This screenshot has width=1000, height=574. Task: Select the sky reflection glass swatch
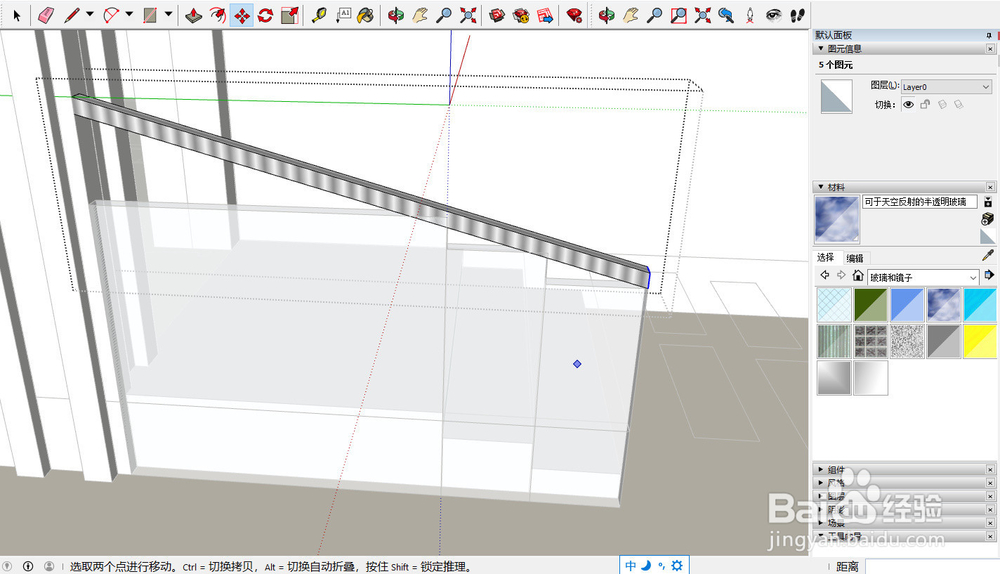943,305
